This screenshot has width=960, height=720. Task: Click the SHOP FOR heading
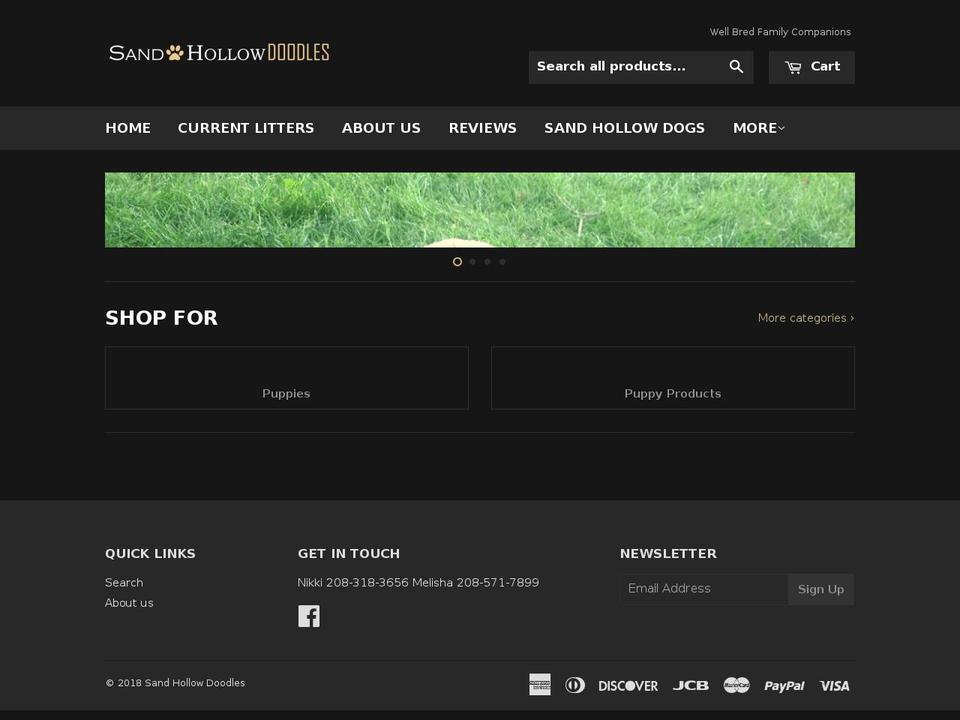point(162,318)
